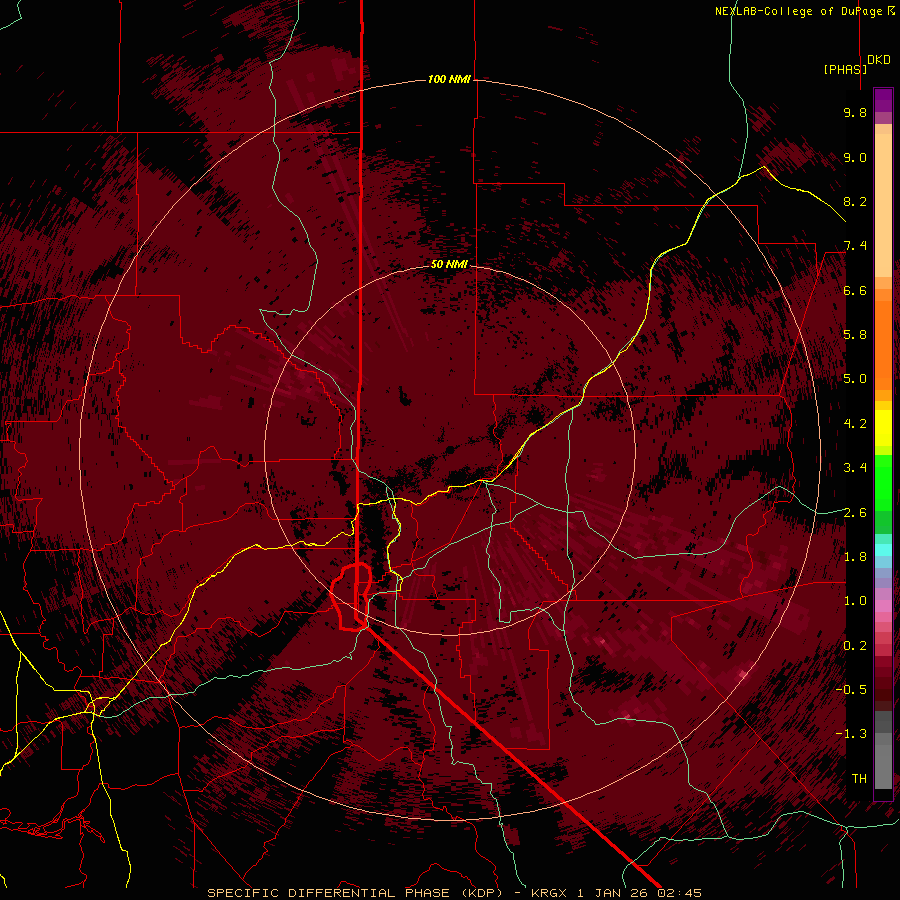Click the 5.8 legend value

pos(855,335)
